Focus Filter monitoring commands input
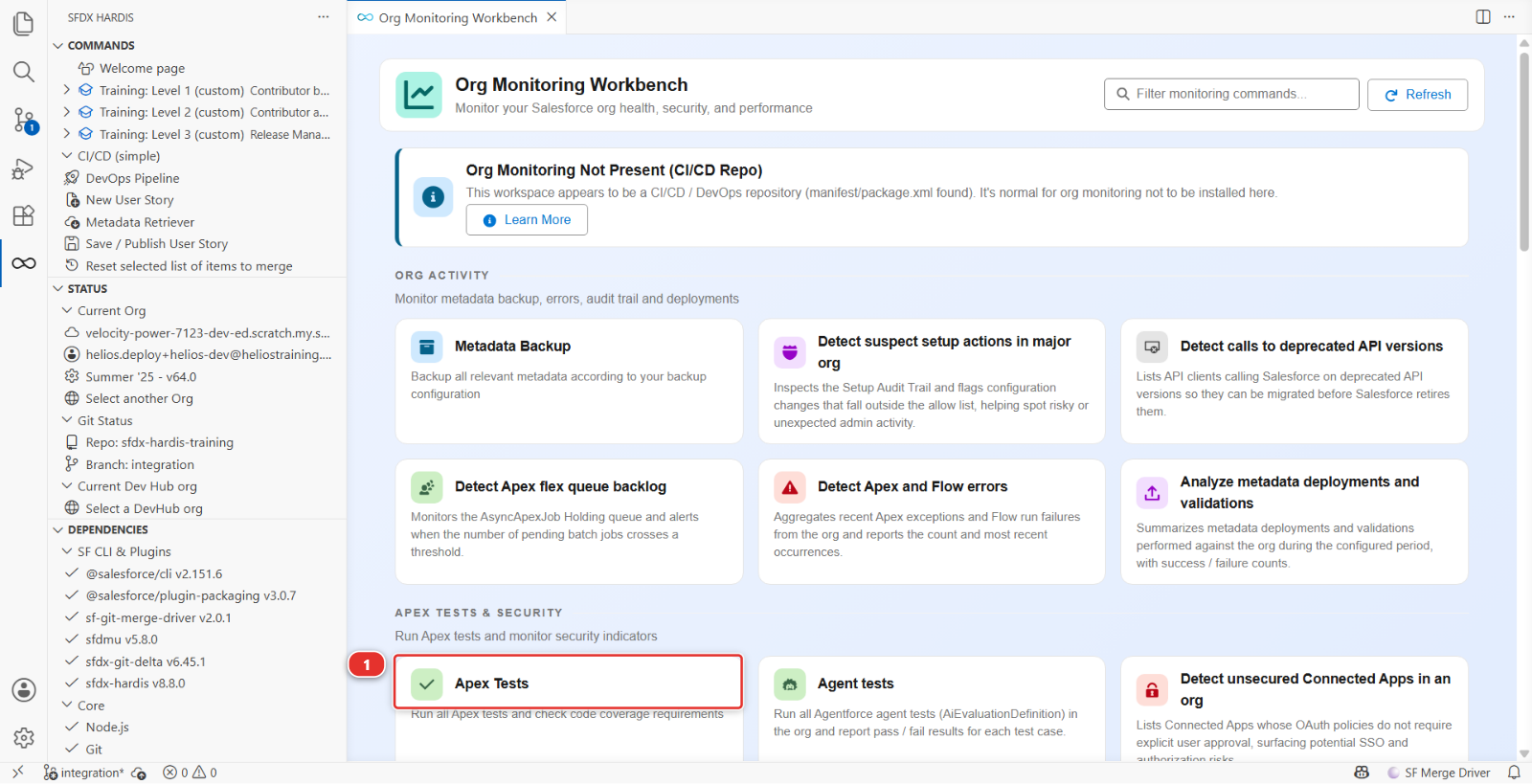Image resolution: width=1532 pixels, height=784 pixels. (1231, 94)
